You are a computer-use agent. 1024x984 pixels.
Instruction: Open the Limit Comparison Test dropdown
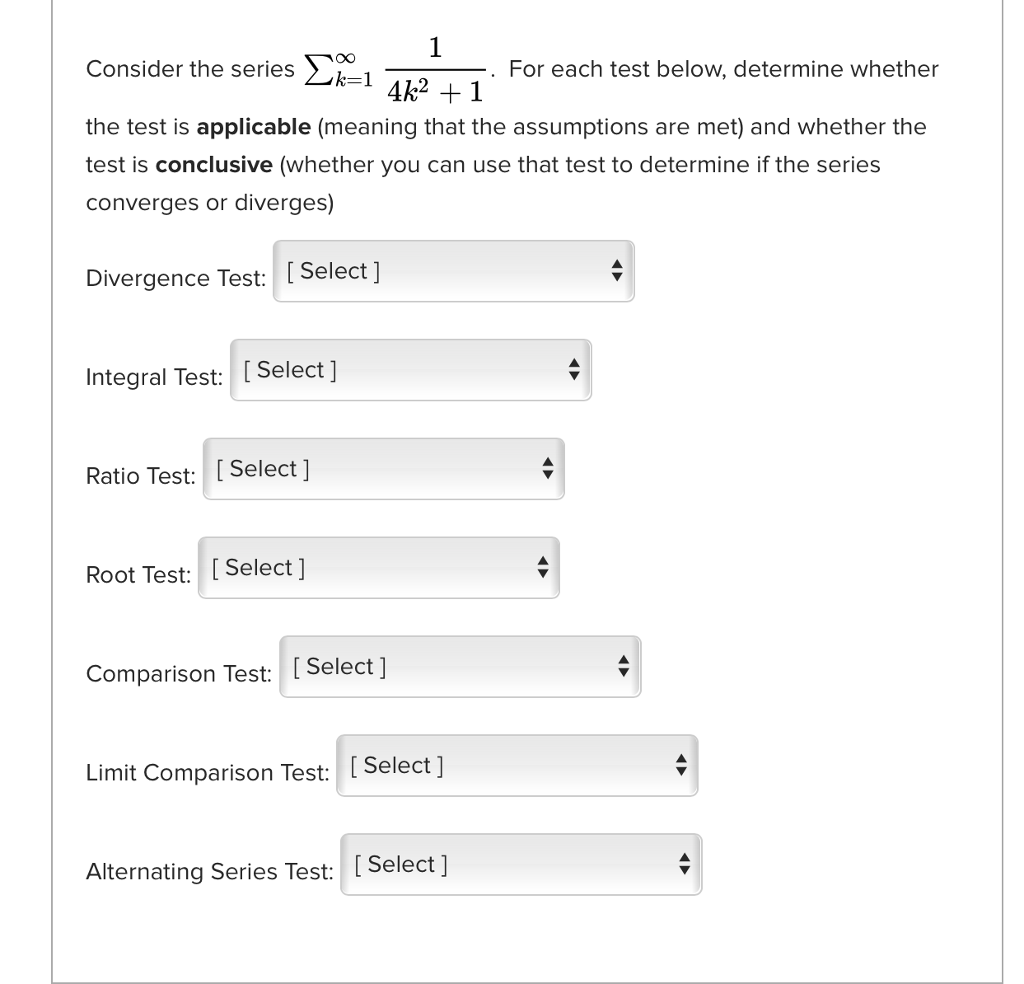[516, 765]
